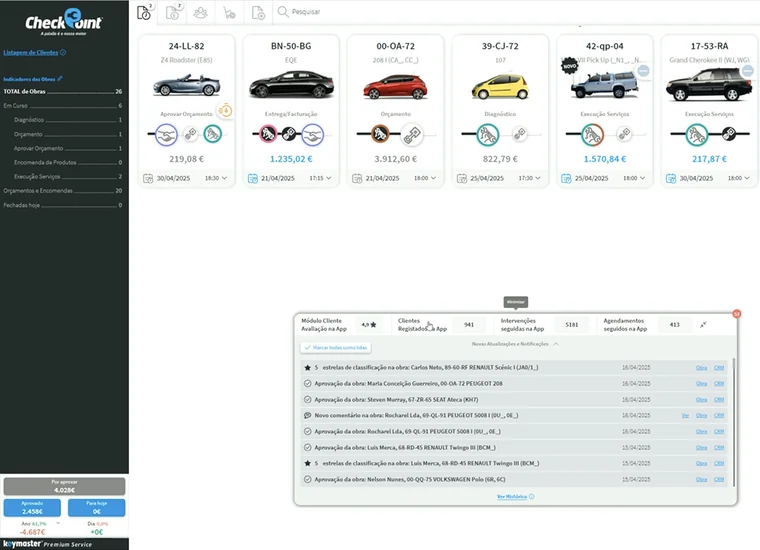The image size is (760, 550).
Task: Check 'Marcar todas como lidas'
Action: pyautogui.click(x=335, y=348)
